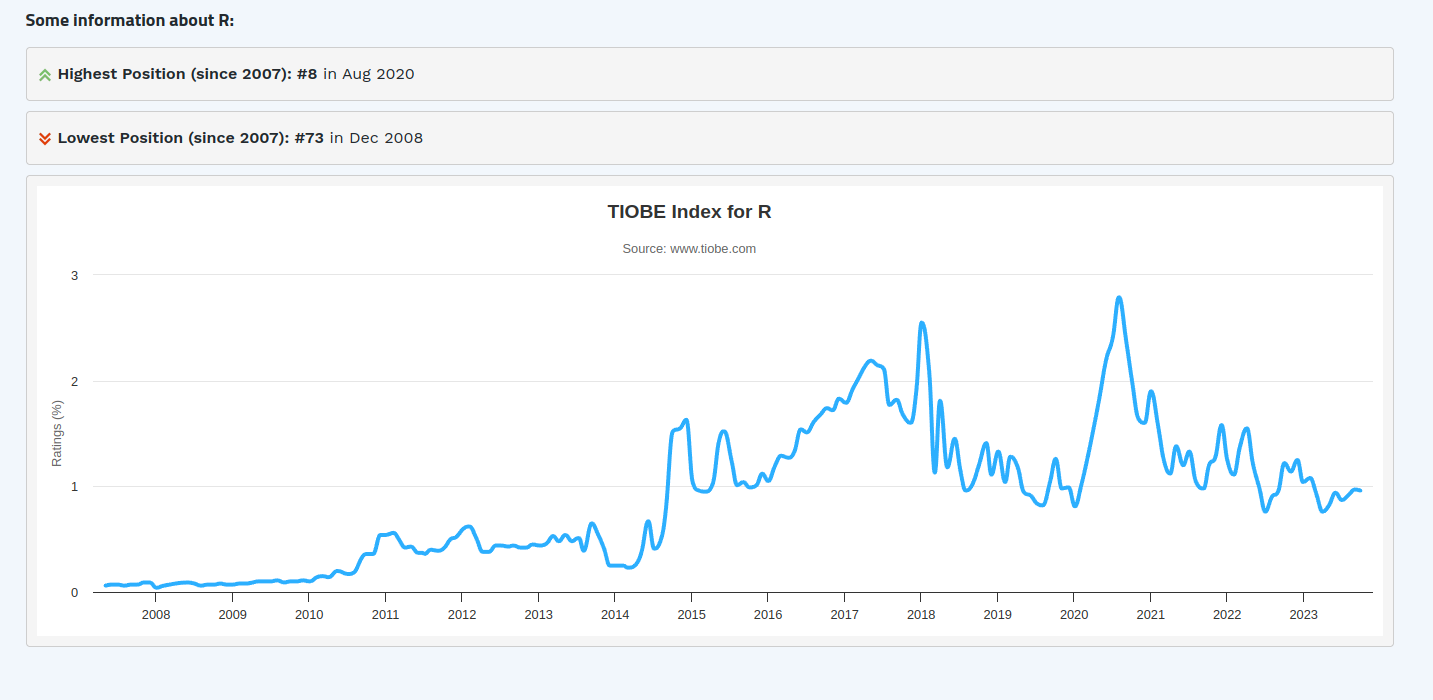Click the green double-up arrow icon
1433x700 pixels.
(x=44, y=73)
